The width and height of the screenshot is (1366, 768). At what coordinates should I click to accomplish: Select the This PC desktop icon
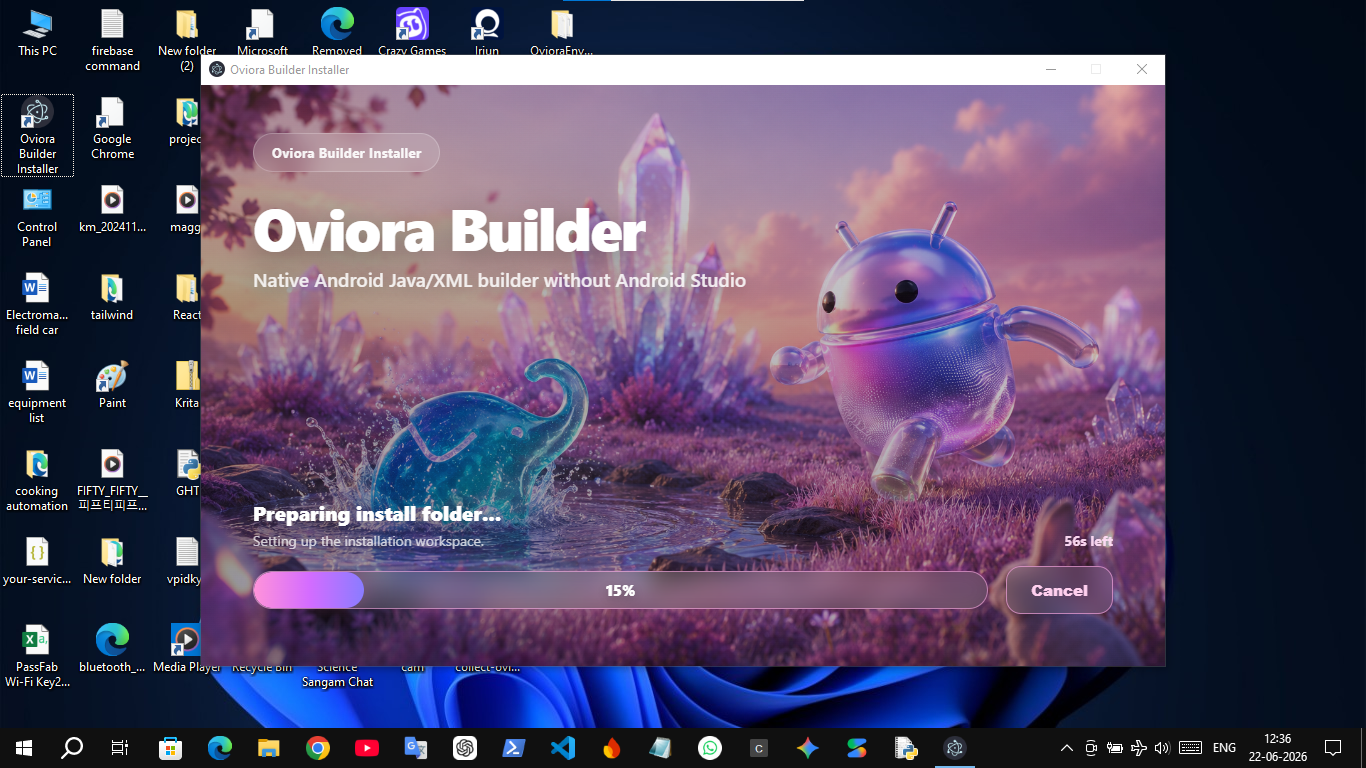(x=37, y=33)
